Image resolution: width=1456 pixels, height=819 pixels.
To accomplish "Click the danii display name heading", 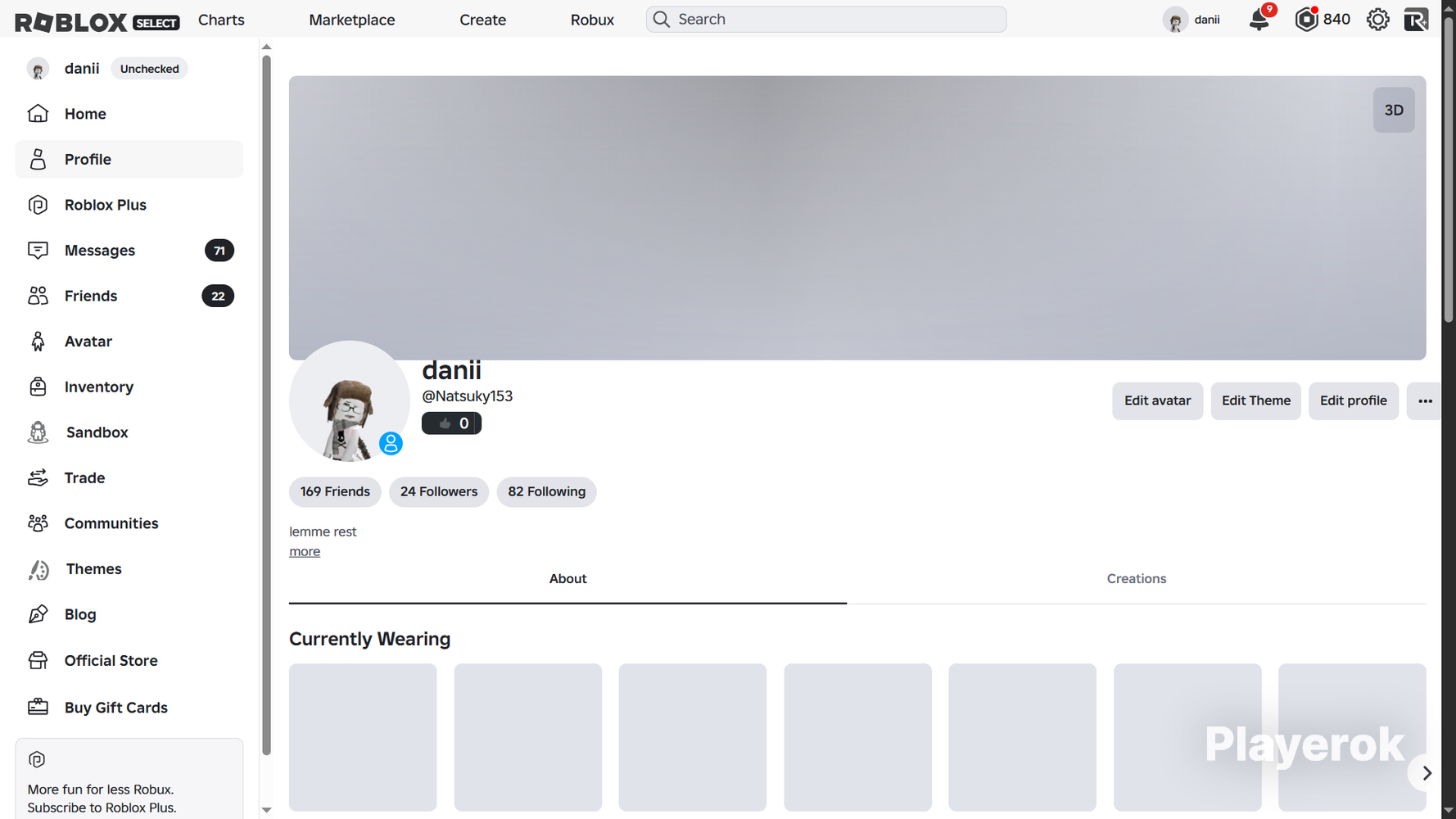I will tap(451, 370).
